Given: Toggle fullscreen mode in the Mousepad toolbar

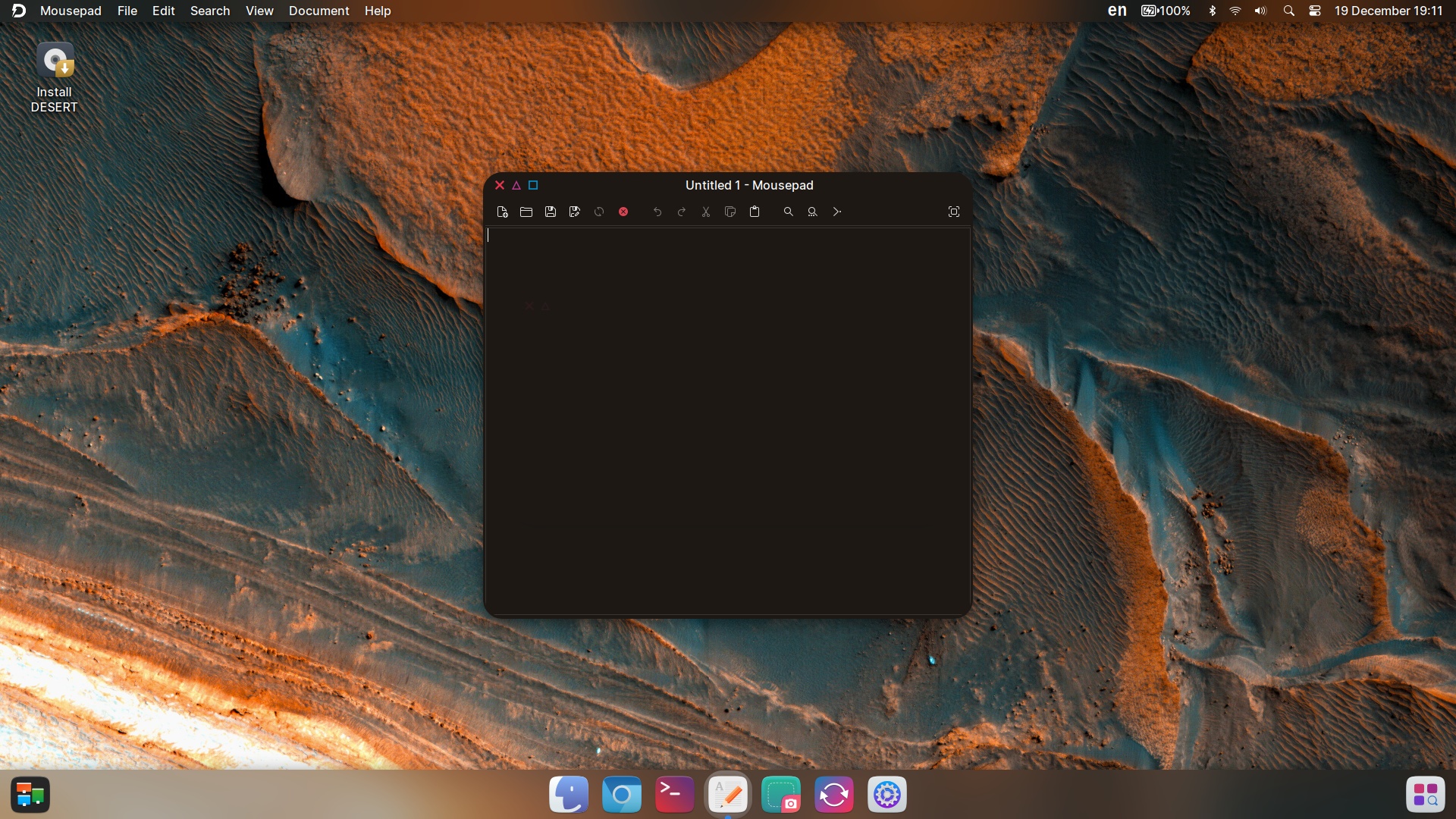Looking at the screenshot, I should (954, 212).
